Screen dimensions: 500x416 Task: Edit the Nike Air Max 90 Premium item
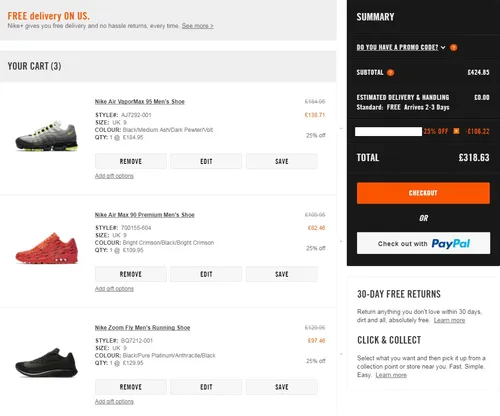[206, 274]
